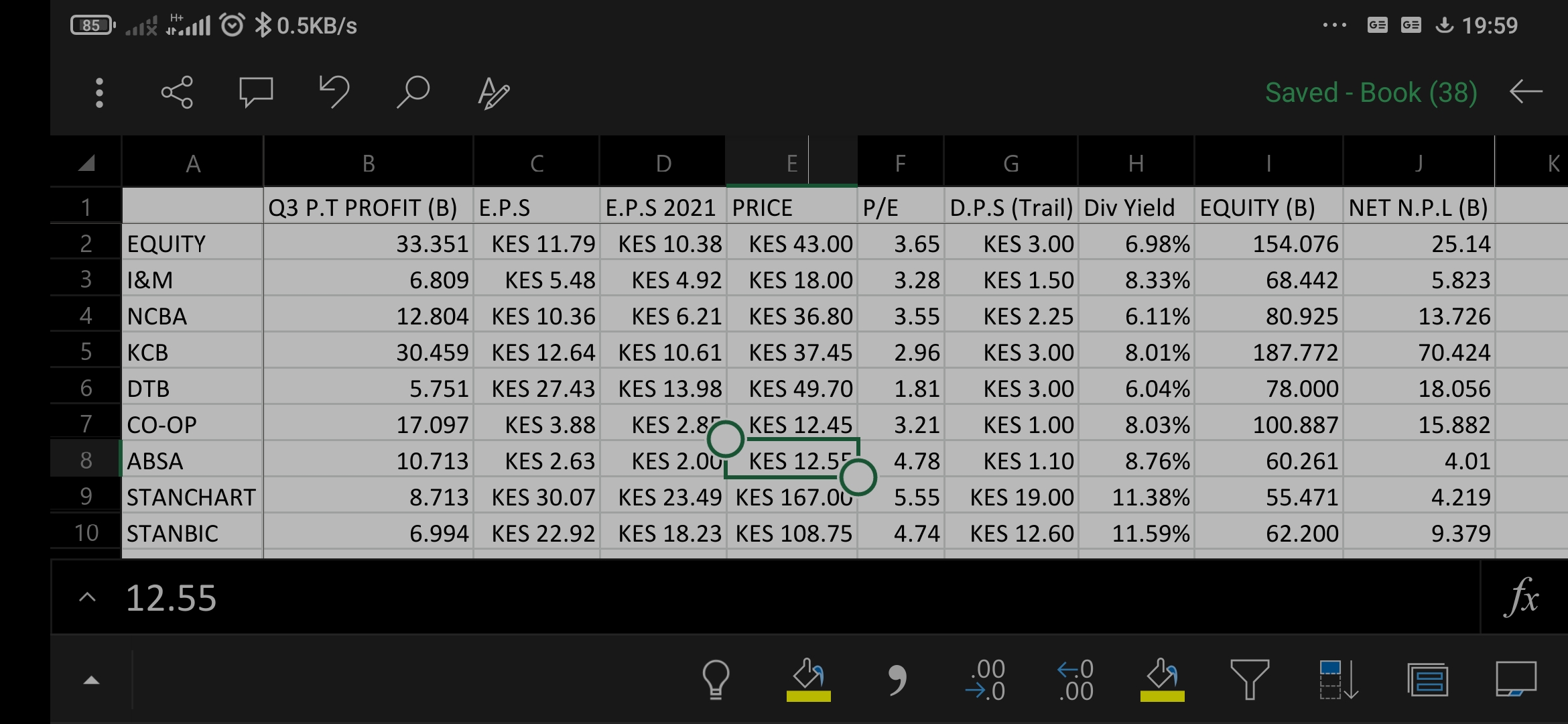Viewport: 1568px width, 724px height.
Task: Select column D header
Action: pyautogui.click(x=663, y=163)
